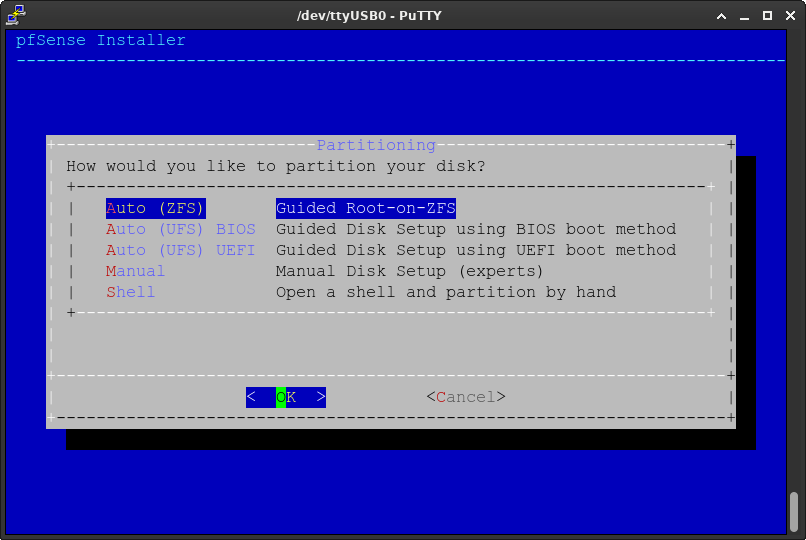Confirm with the OK button

(x=286, y=397)
